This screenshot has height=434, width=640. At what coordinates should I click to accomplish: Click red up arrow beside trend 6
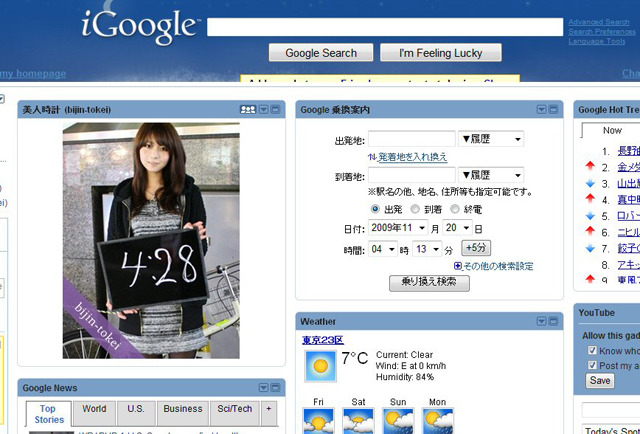pyautogui.click(x=590, y=231)
